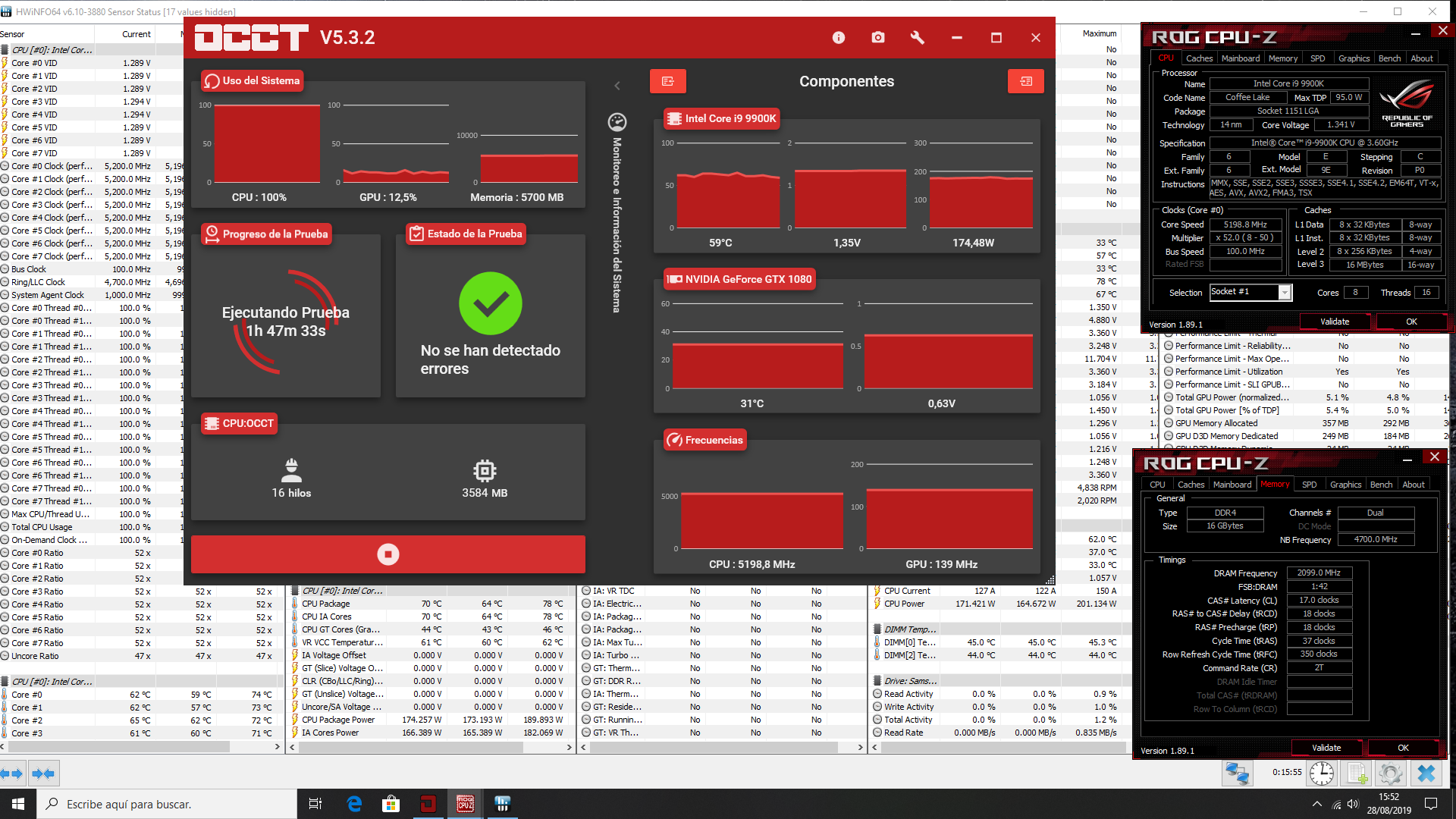
Task: Stop the running OCCT test
Action: [x=388, y=554]
